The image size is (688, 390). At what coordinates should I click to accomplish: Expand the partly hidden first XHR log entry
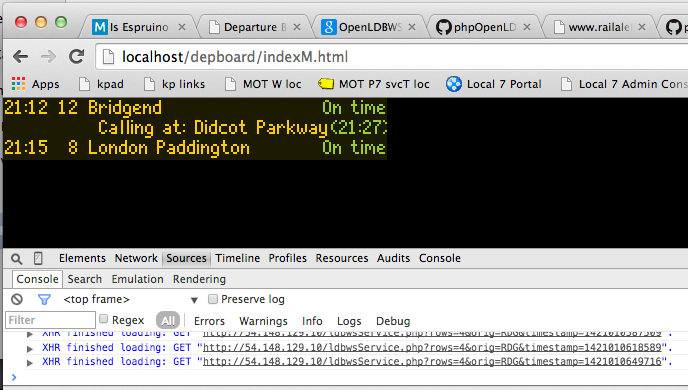click(30, 335)
